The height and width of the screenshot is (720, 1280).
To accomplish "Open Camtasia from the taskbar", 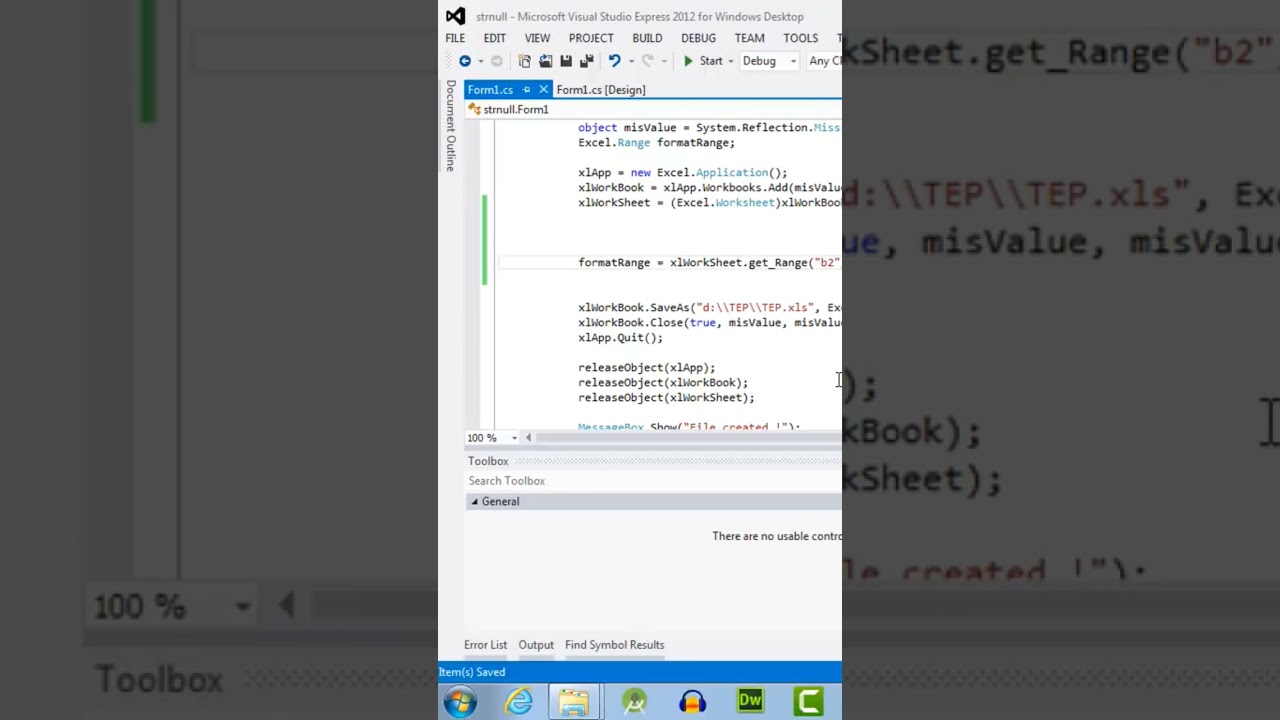I will (x=808, y=702).
